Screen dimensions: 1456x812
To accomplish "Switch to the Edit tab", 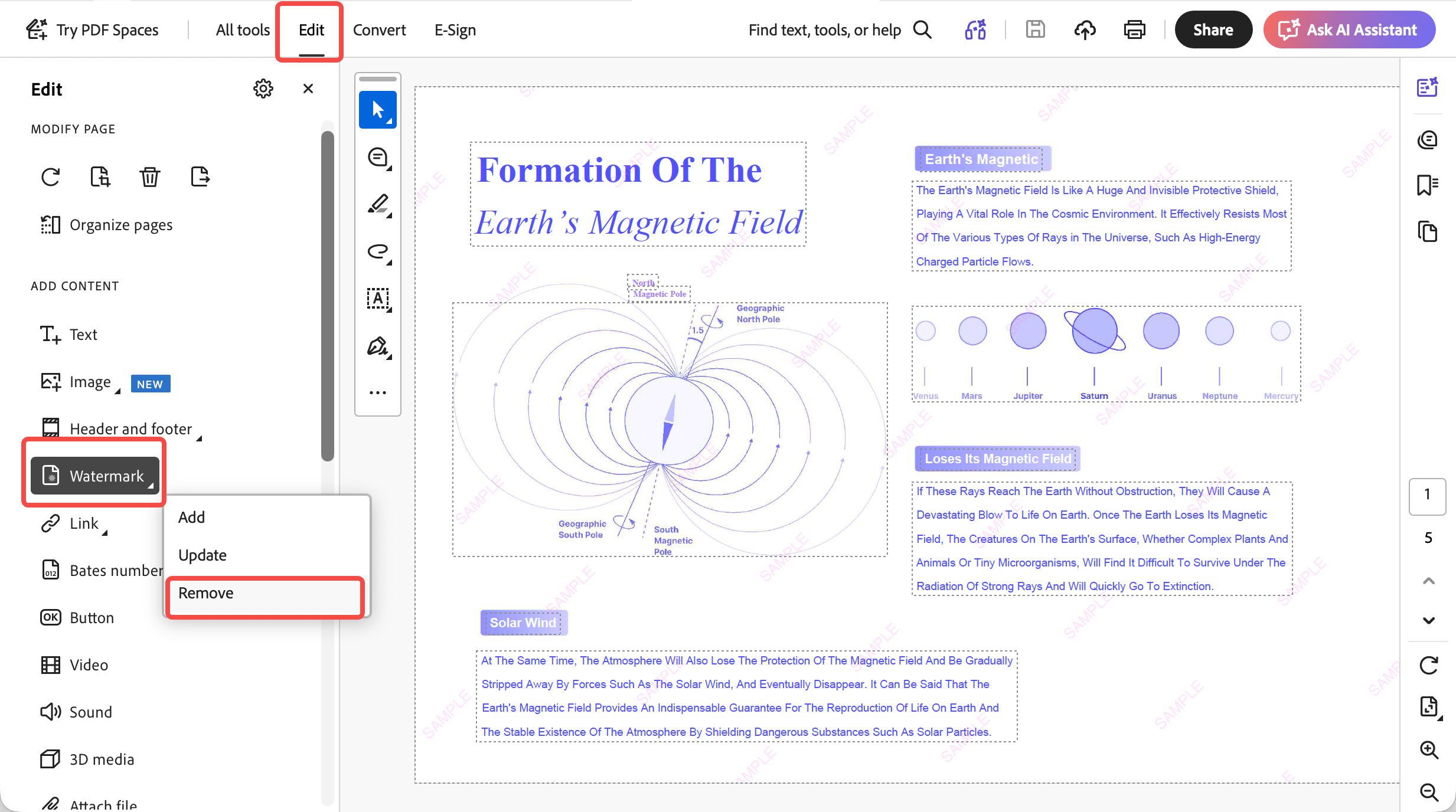I will [311, 30].
